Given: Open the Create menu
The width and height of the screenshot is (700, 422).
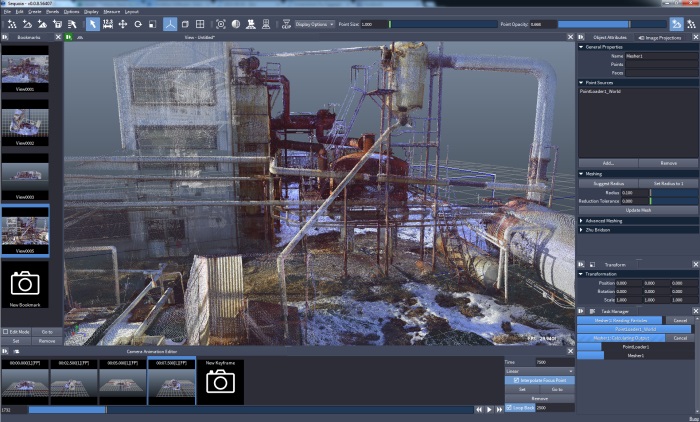Looking at the screenshot, I should click(x=34, y=11).
